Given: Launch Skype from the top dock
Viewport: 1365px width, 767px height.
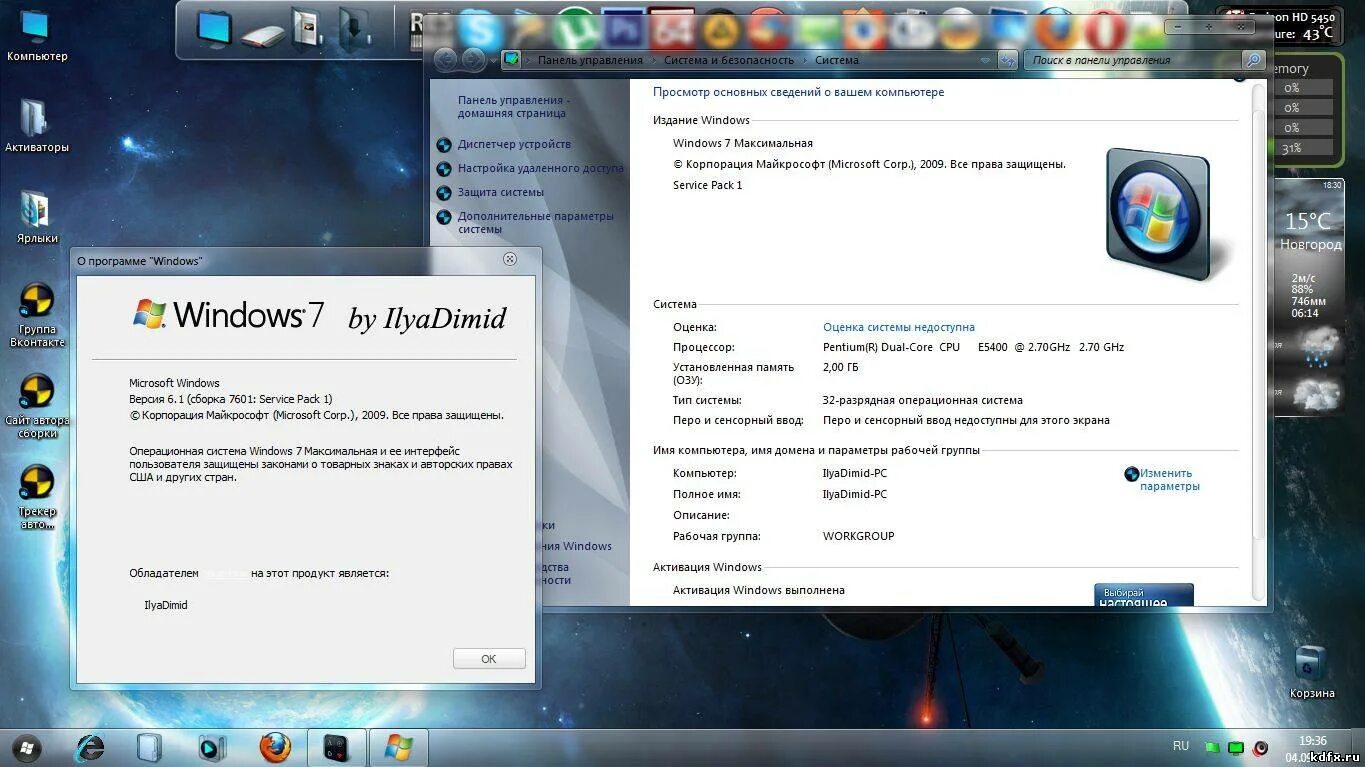Looking at the screenshot, I should click(480, 30).
